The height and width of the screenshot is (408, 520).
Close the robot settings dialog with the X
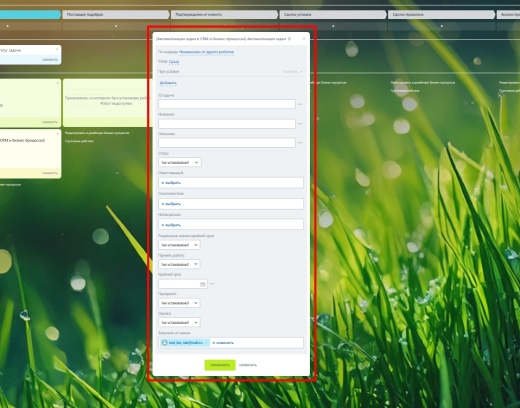[x=304, y=39]
